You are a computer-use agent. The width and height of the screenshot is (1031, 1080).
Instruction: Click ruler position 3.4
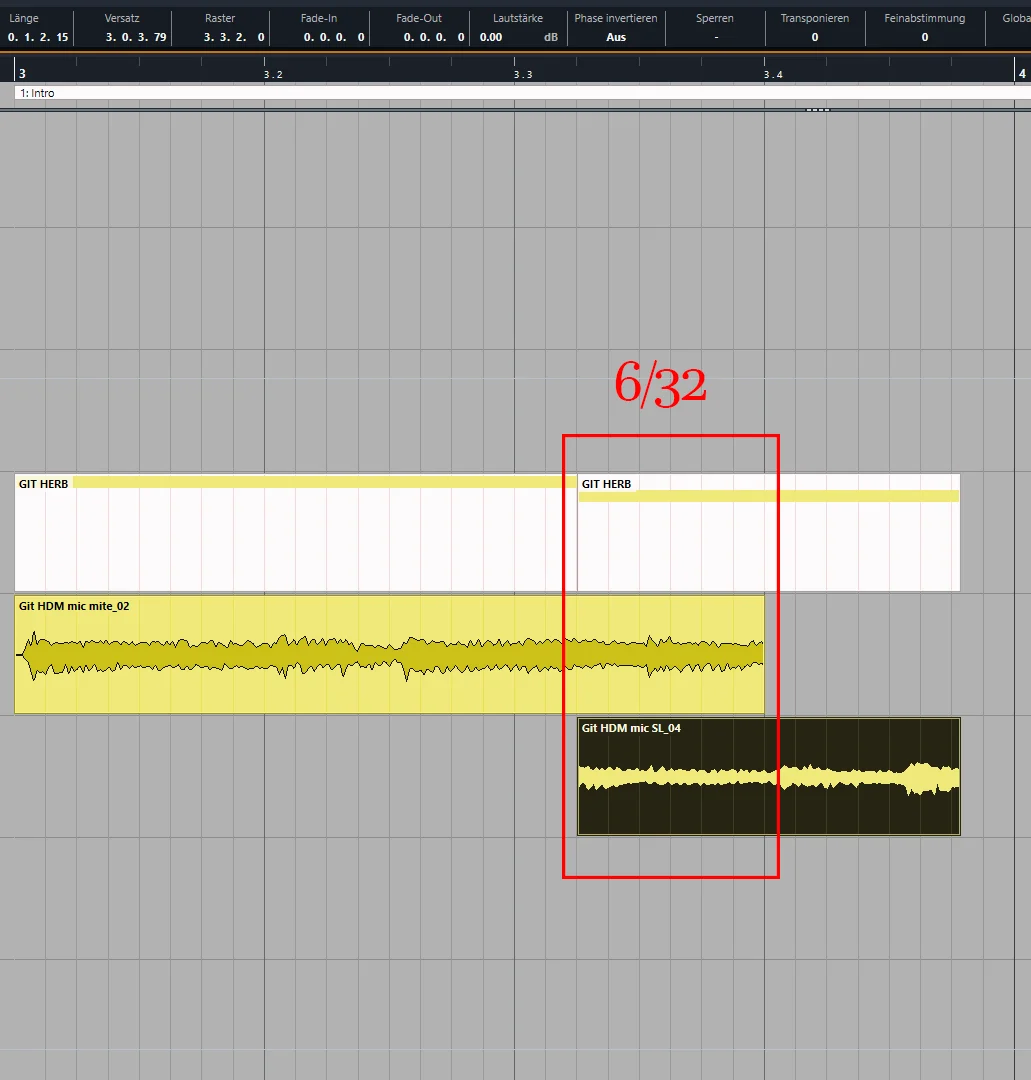(x=773, y=74)
